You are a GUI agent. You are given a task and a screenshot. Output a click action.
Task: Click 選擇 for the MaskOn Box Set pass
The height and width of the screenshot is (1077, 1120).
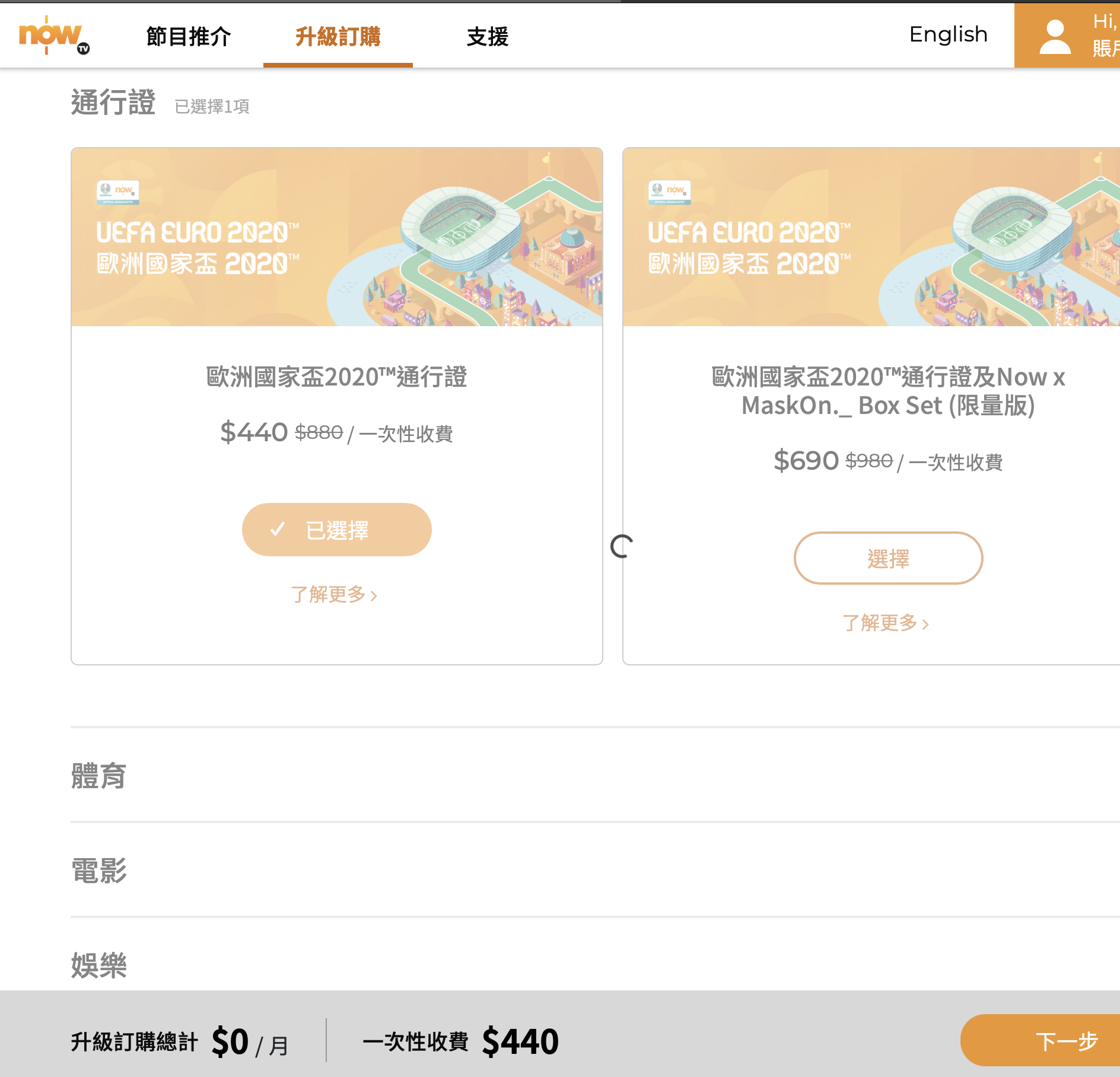pos(888,558)
